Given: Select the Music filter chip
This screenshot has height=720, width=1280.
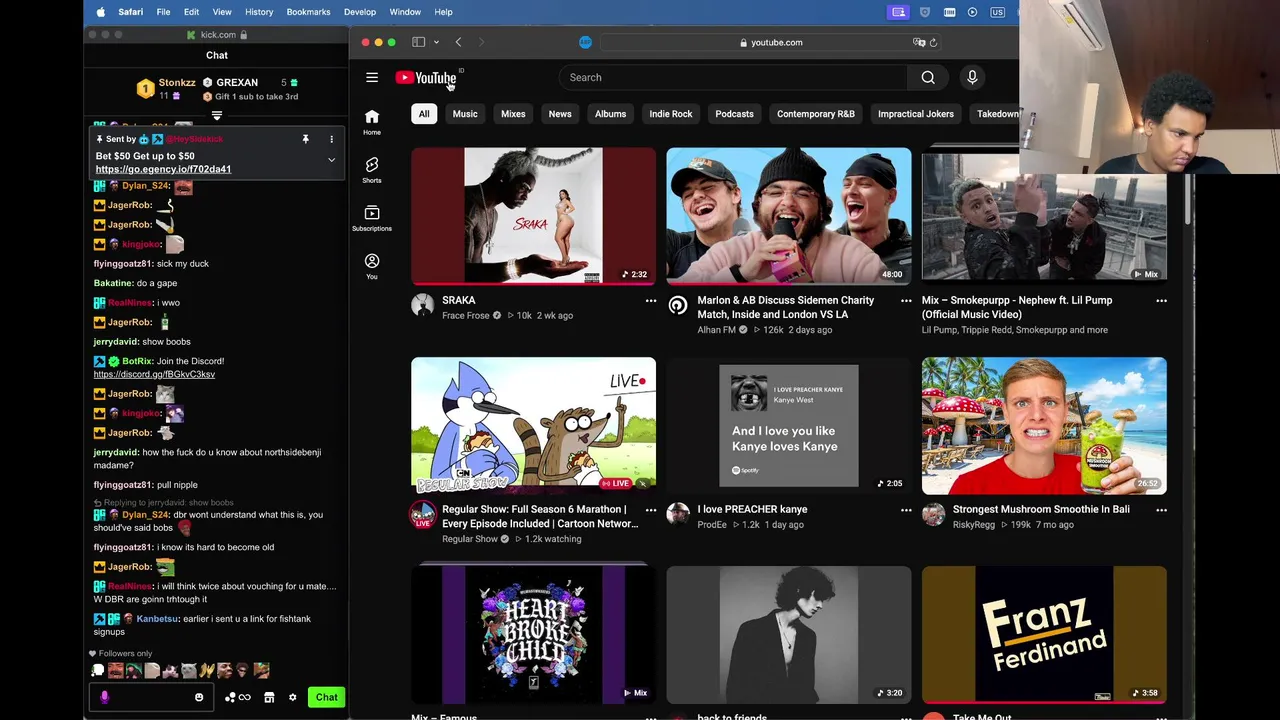Looking at the screenshot, I should click(465, 114).
